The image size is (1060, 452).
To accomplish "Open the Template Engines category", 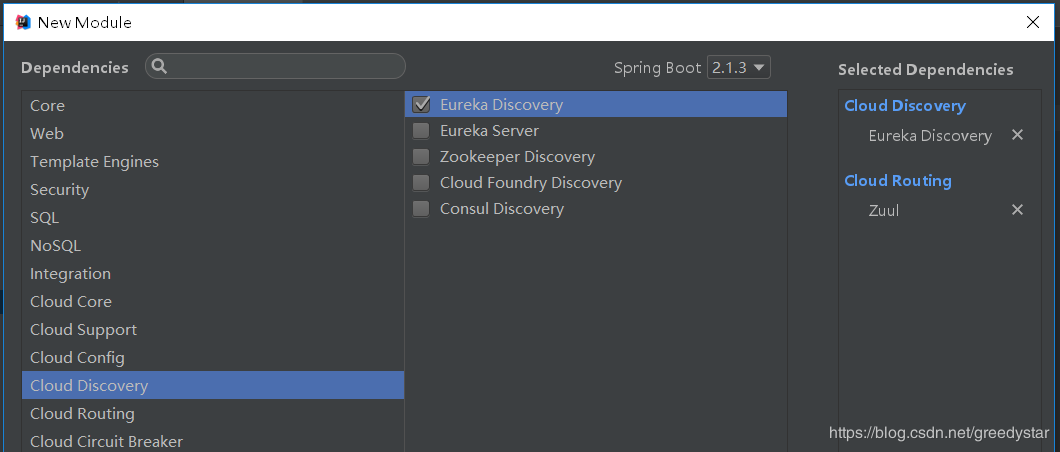I will (x=213, y=162).
